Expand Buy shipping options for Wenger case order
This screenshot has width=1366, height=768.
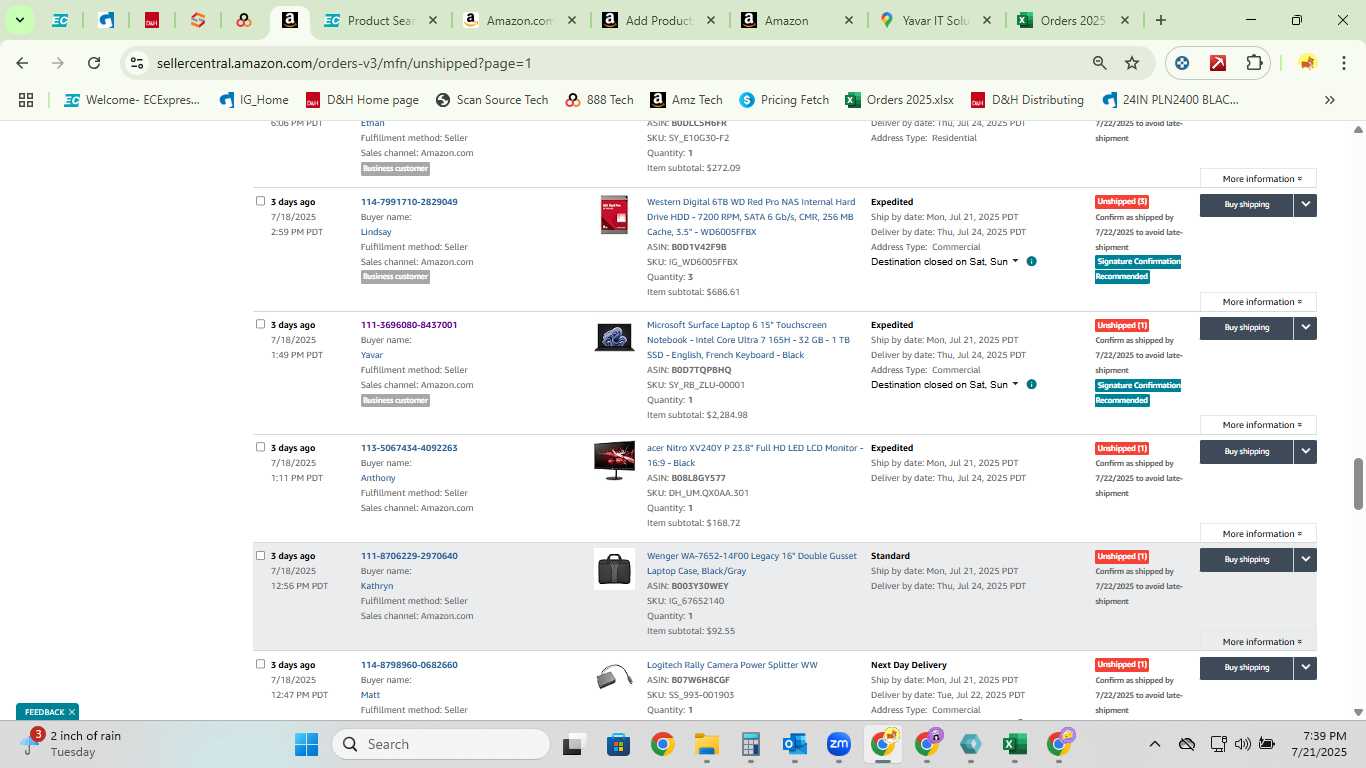point(1305,559)
